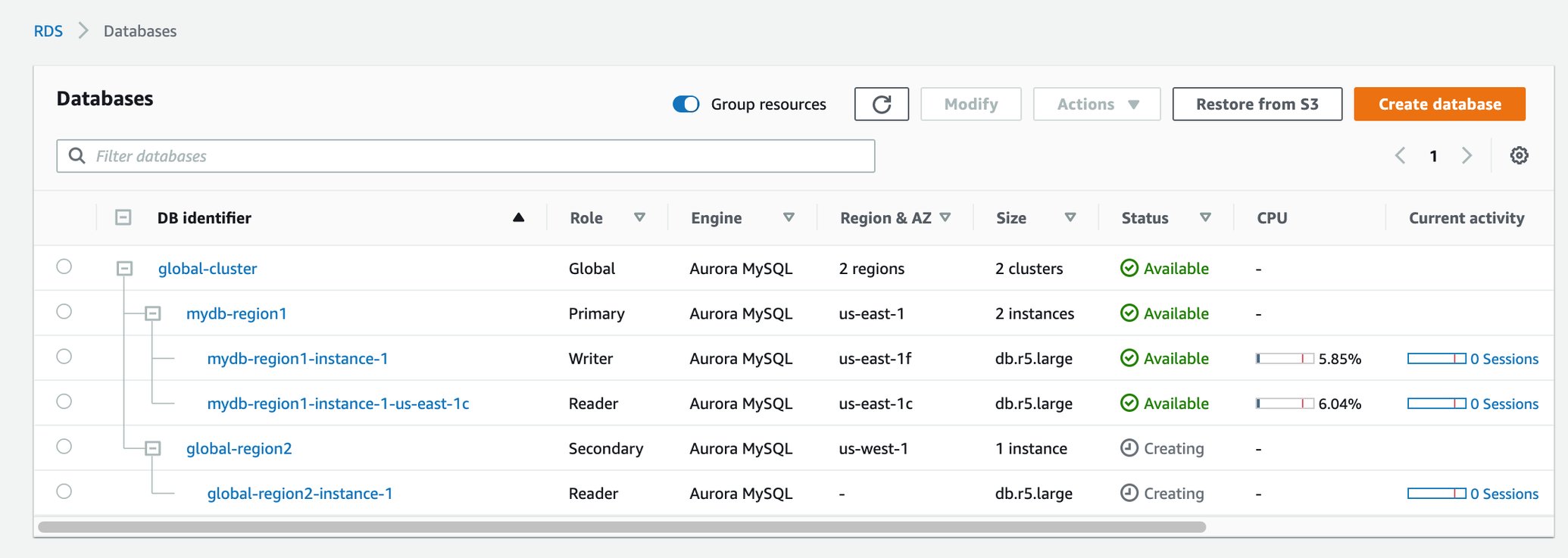Click Creating clock icon for global-region2
Image resolution: width=1568 pixels, height=558 pixels.
[x=1129, y=448]
